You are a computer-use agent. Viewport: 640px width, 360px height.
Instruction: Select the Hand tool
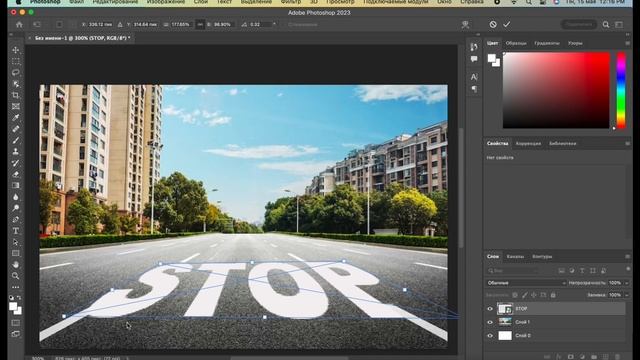pyautogui.click(x=16, y=264)
